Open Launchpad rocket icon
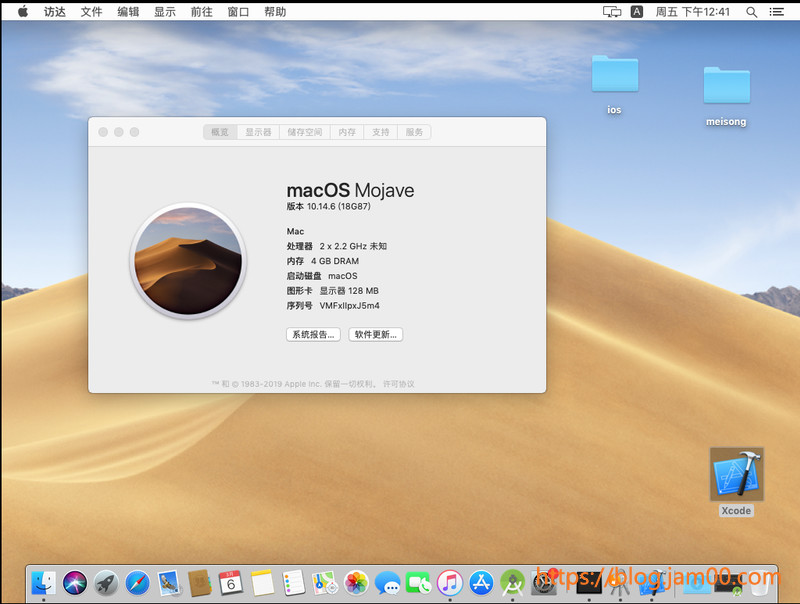The image size is (800, 604). [x=106, y=582]
